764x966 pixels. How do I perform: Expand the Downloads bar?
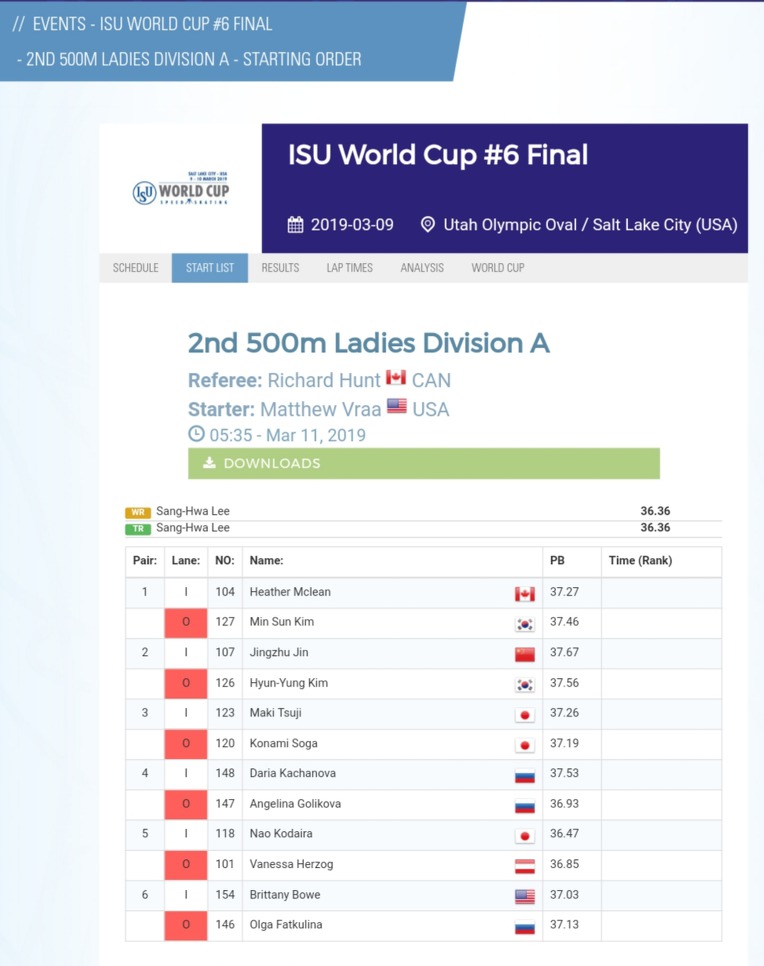[424, 463]
